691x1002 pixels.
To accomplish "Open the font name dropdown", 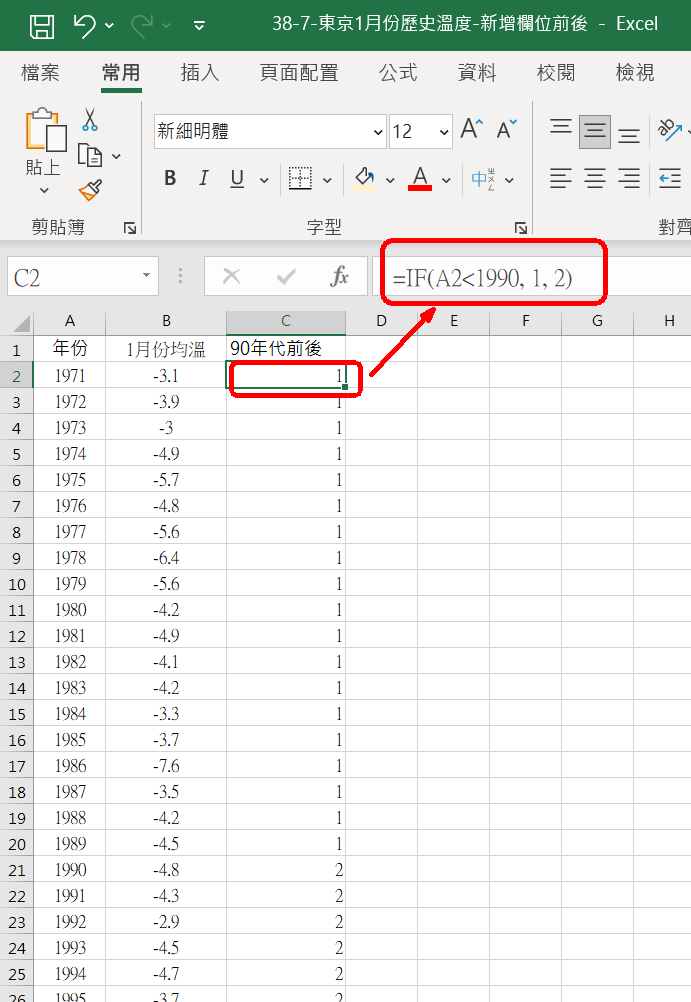I will click(x=378, y=132).
